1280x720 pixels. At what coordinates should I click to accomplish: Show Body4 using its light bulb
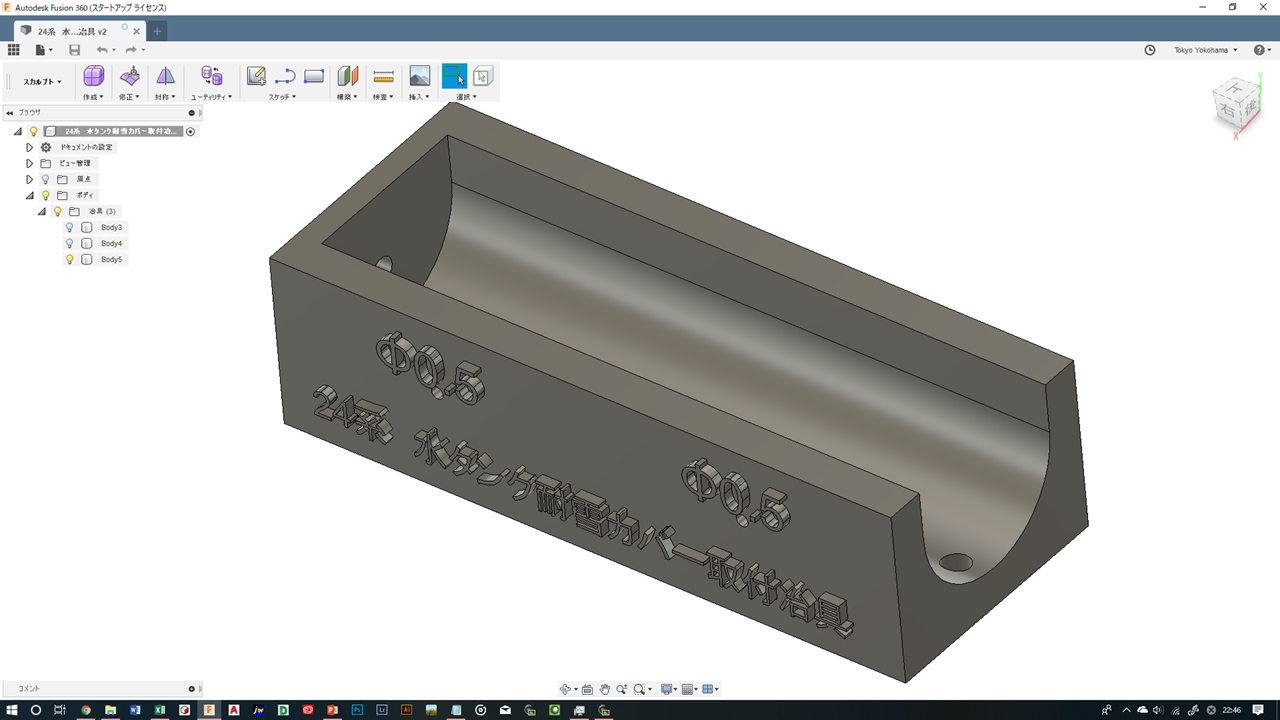(69, 243)
